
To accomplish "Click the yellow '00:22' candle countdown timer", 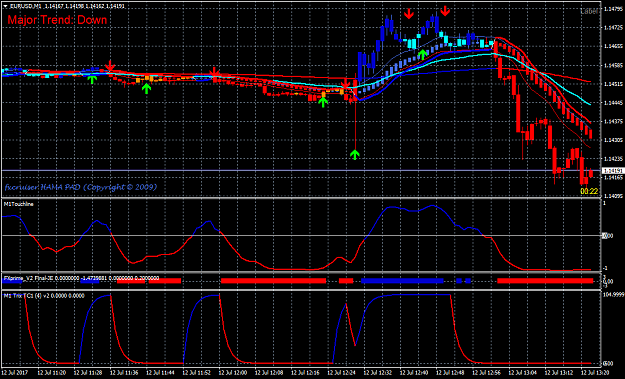I will click(589, 191).
